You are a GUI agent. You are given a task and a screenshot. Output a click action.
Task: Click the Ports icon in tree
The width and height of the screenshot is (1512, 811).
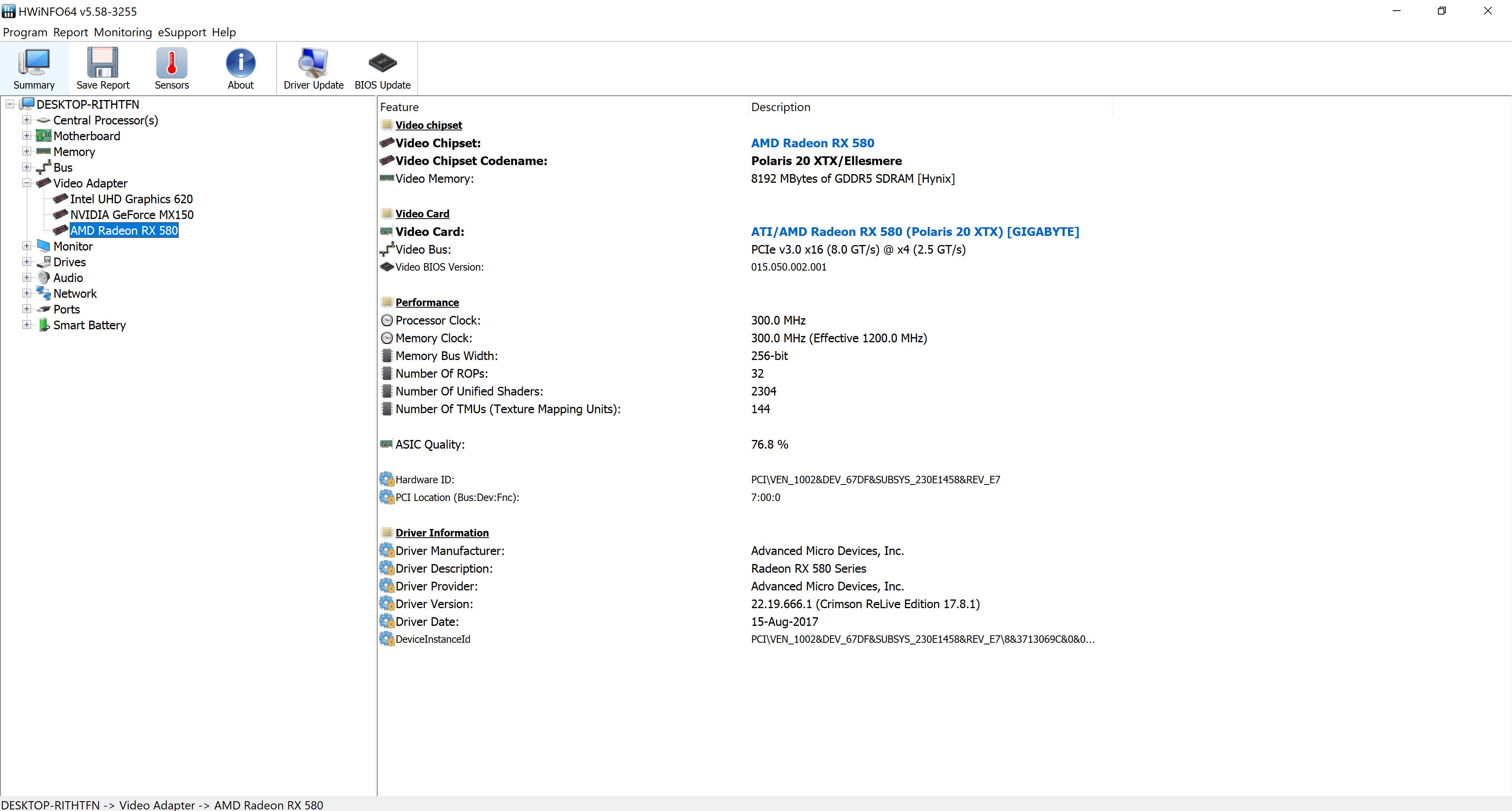[x=43, y=309]
